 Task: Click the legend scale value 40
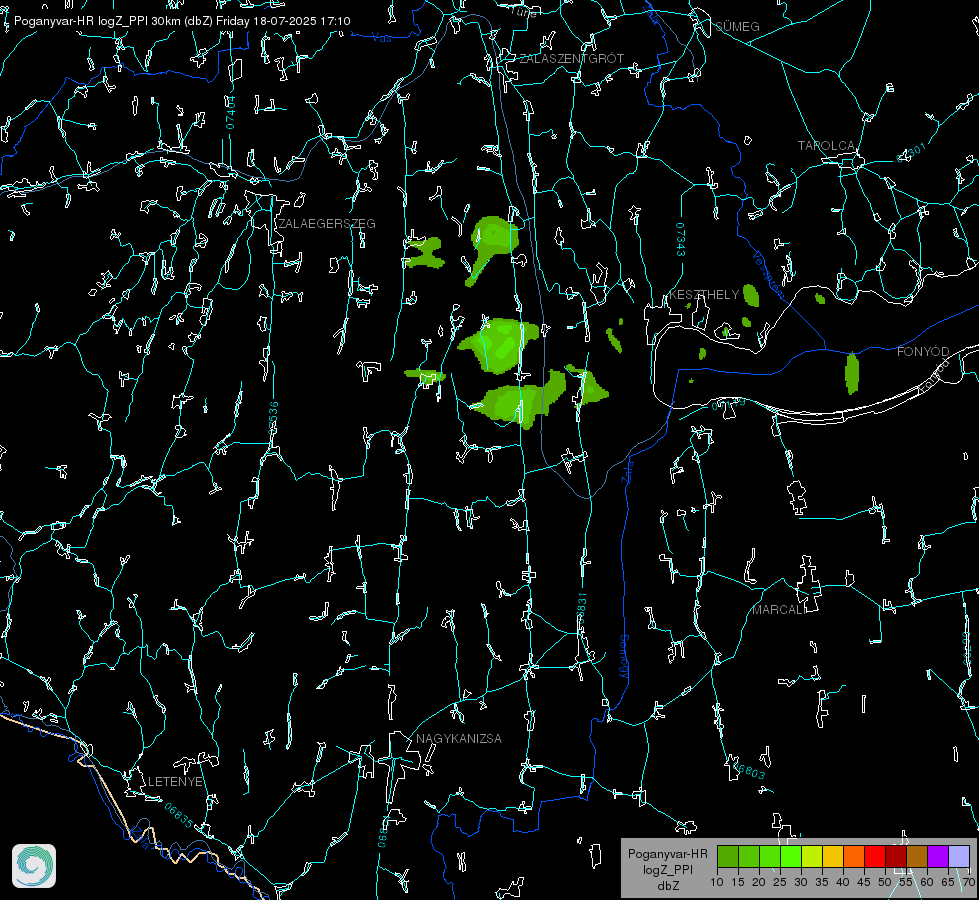(843, 883)
